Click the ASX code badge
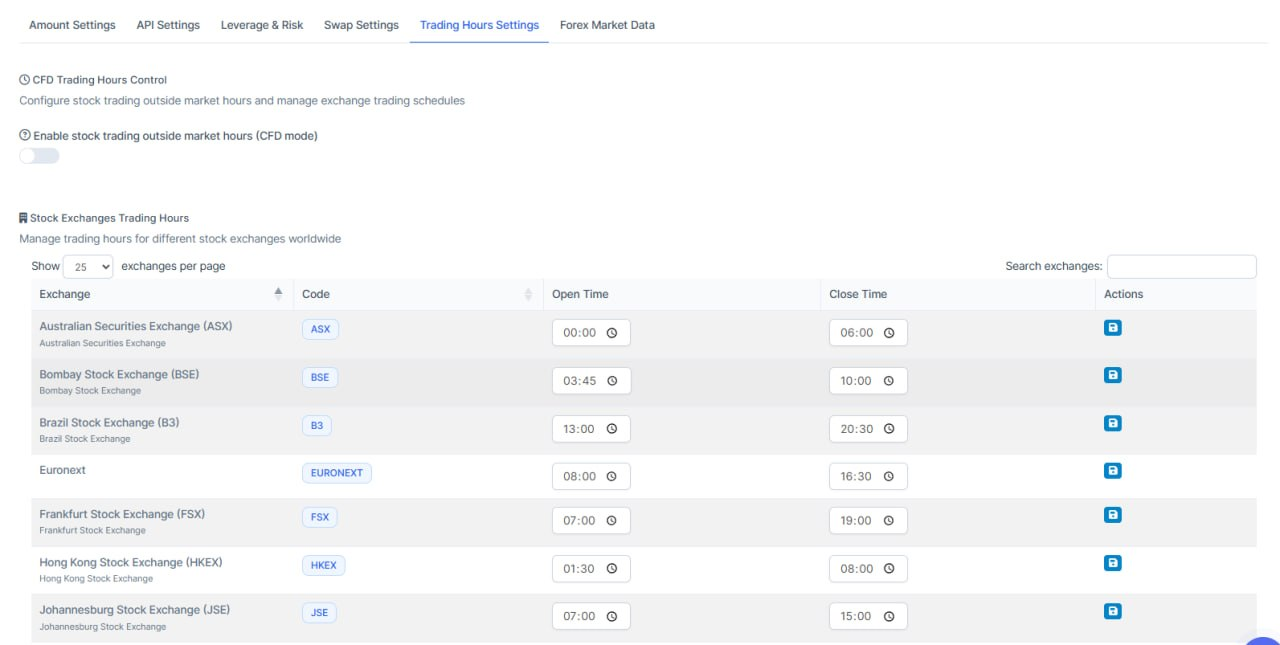The image size is (1280, 645). point(320,329)
